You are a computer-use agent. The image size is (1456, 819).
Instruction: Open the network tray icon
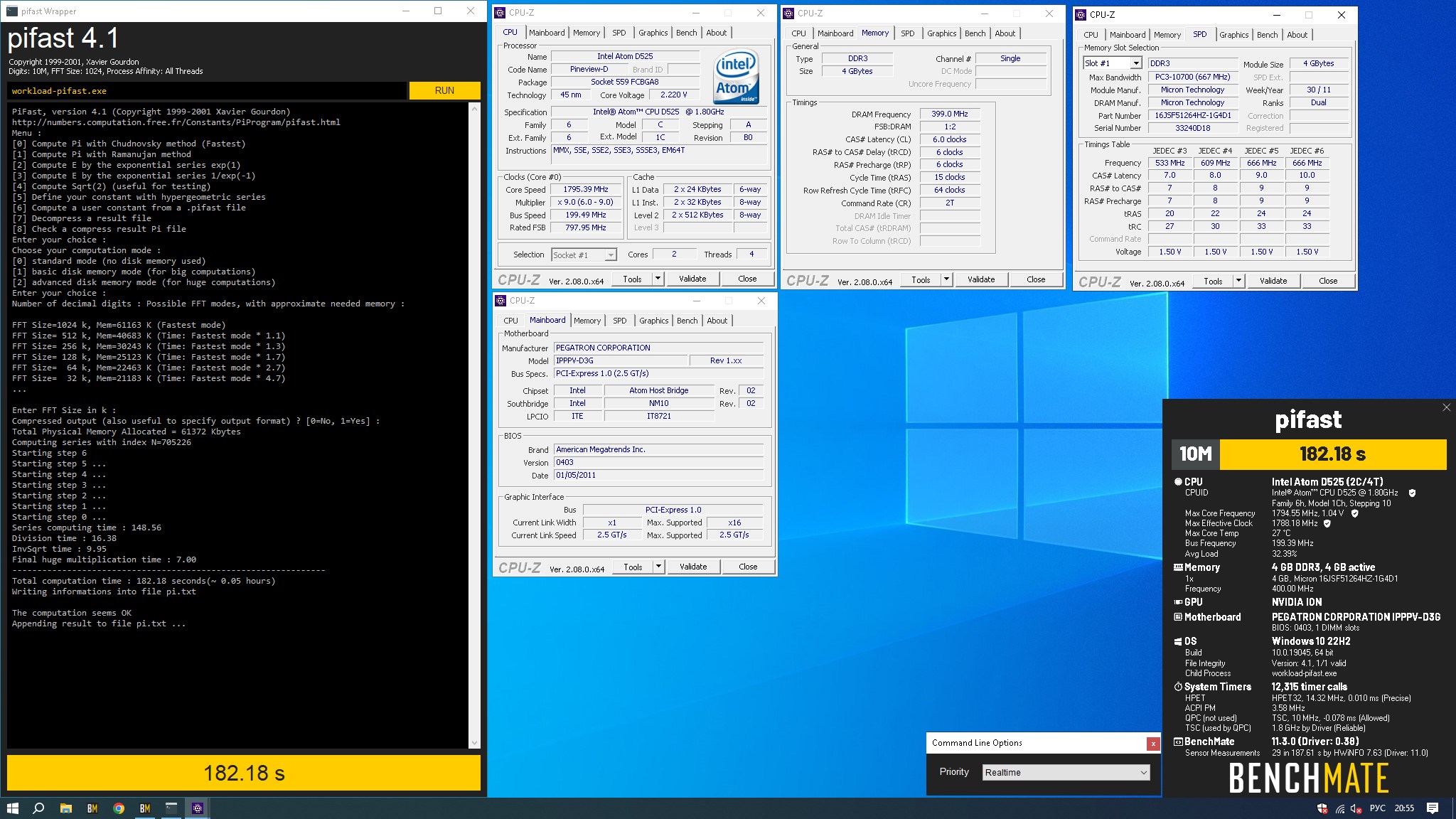1339,808
